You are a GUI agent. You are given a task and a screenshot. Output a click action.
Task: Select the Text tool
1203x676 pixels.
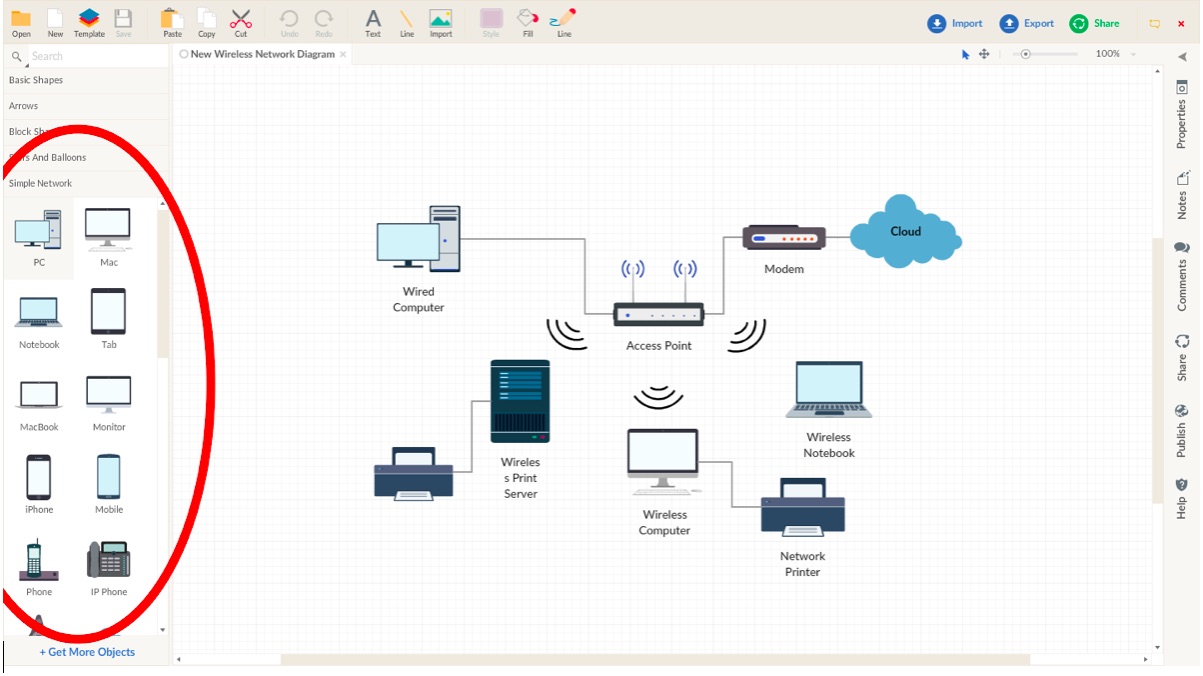(372, 20)
